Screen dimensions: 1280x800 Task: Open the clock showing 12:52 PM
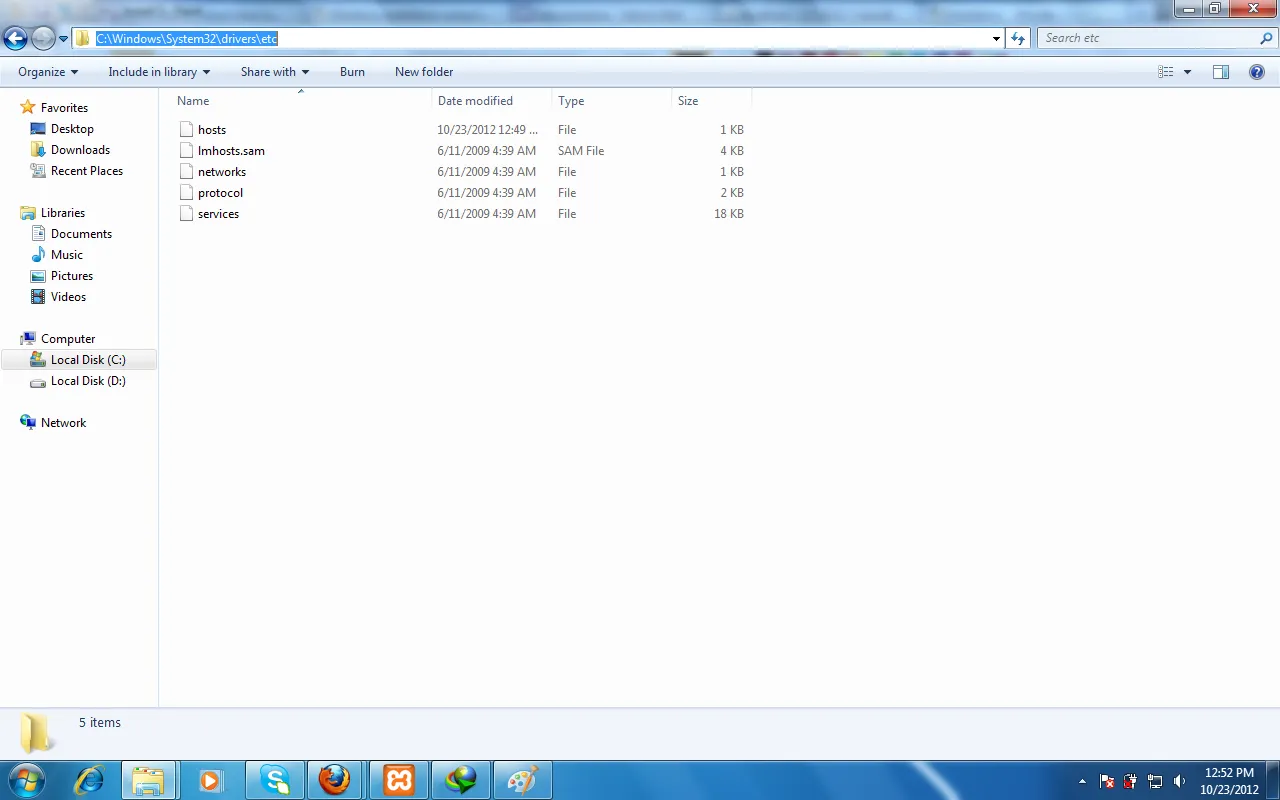pos(1229,781)
